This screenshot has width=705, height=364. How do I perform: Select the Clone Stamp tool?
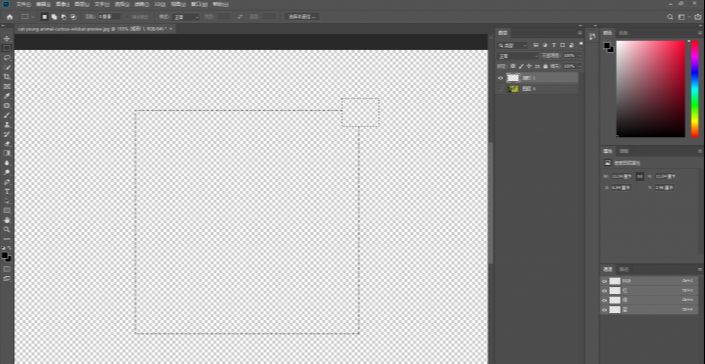(7, 124)
